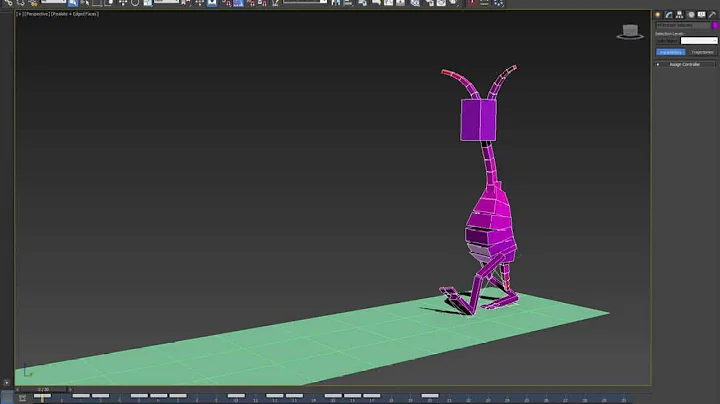Click the Align tool icon
720x404 pixels.
[348, 3]
